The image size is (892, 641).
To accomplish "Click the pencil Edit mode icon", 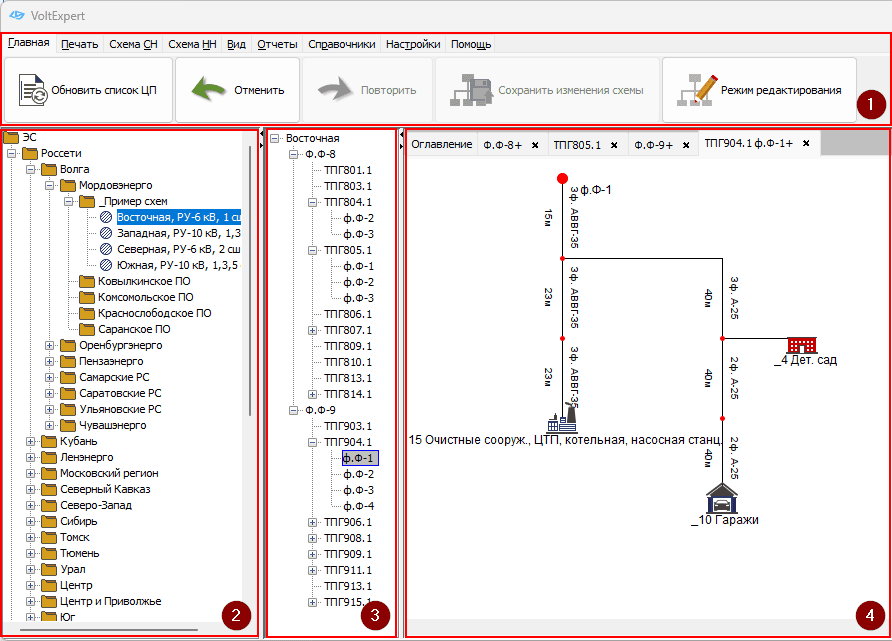I will pyautogui.click(x=694, y=90).
